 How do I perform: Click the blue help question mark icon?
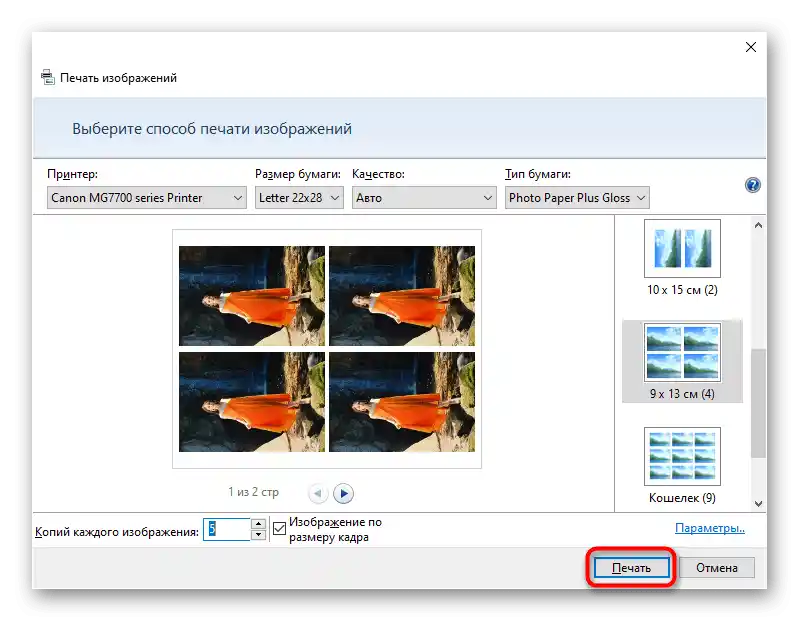tap(753, 185)
